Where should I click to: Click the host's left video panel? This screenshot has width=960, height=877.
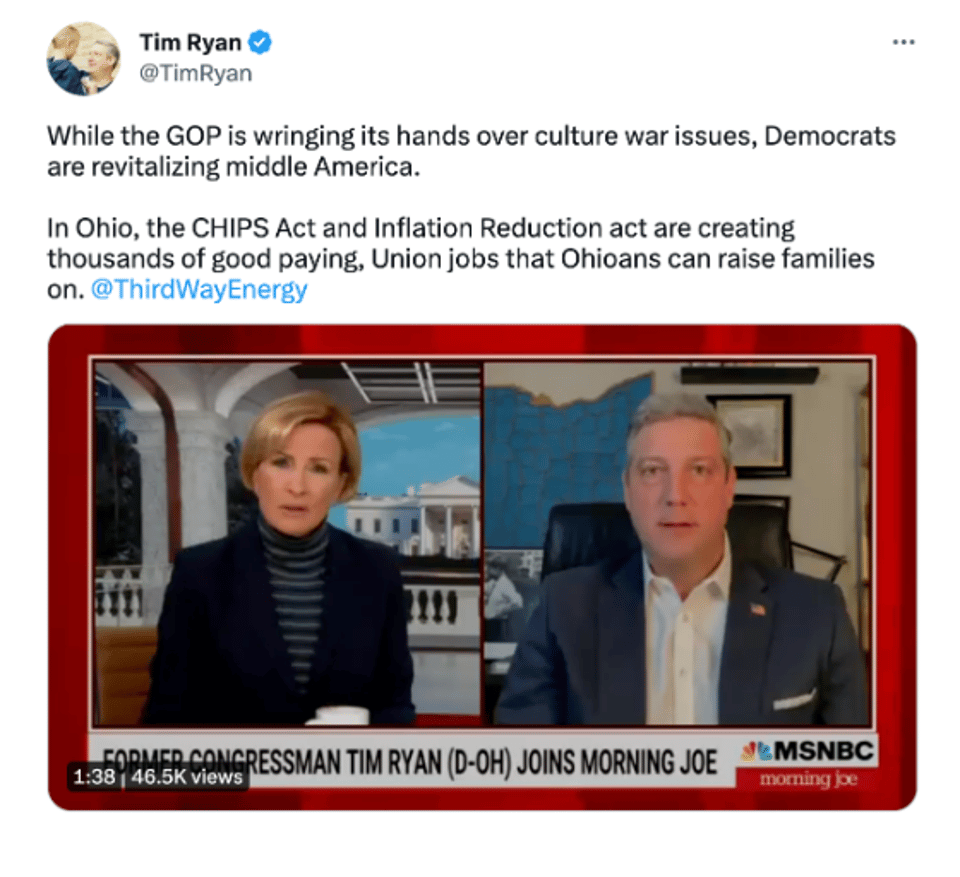tap(288, 544)
